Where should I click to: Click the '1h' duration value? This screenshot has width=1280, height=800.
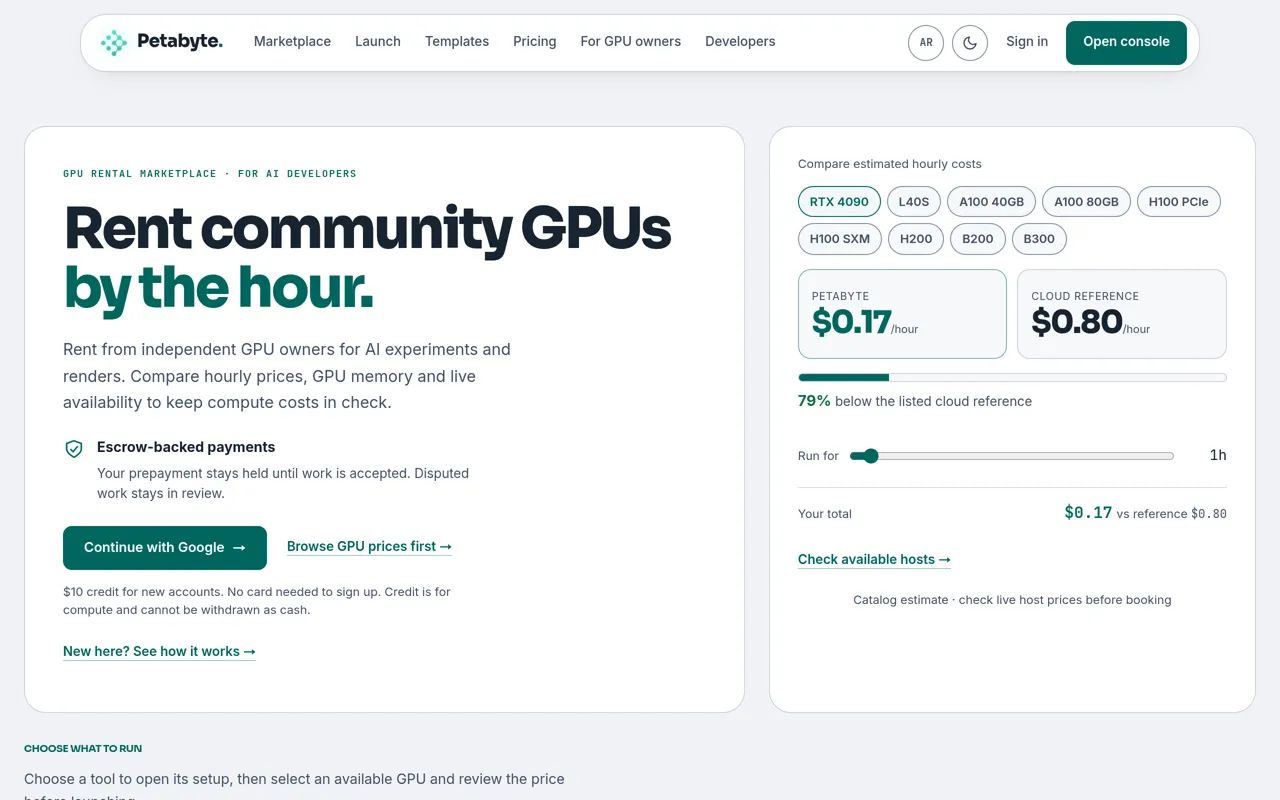[x=1218, y=455]
